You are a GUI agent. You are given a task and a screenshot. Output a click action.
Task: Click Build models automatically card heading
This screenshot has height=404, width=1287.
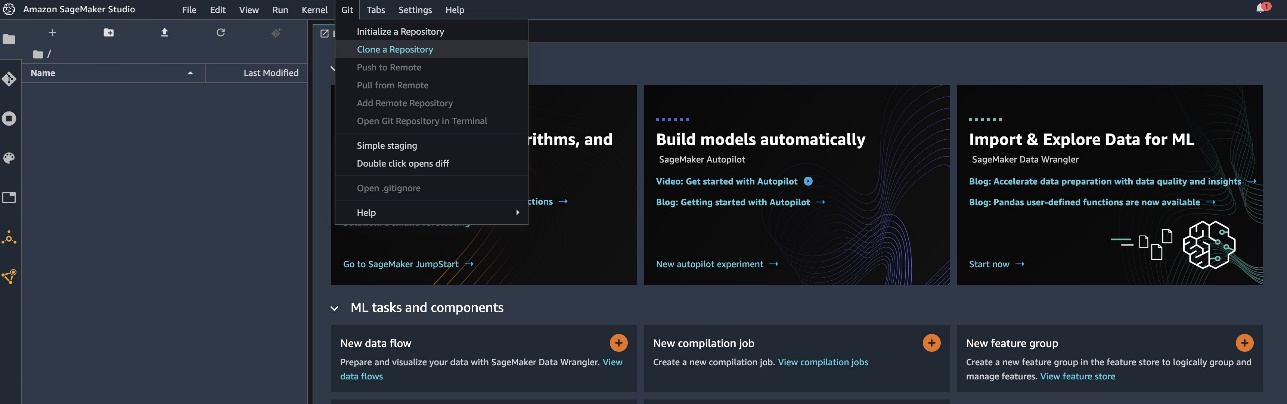coord(760,139)
